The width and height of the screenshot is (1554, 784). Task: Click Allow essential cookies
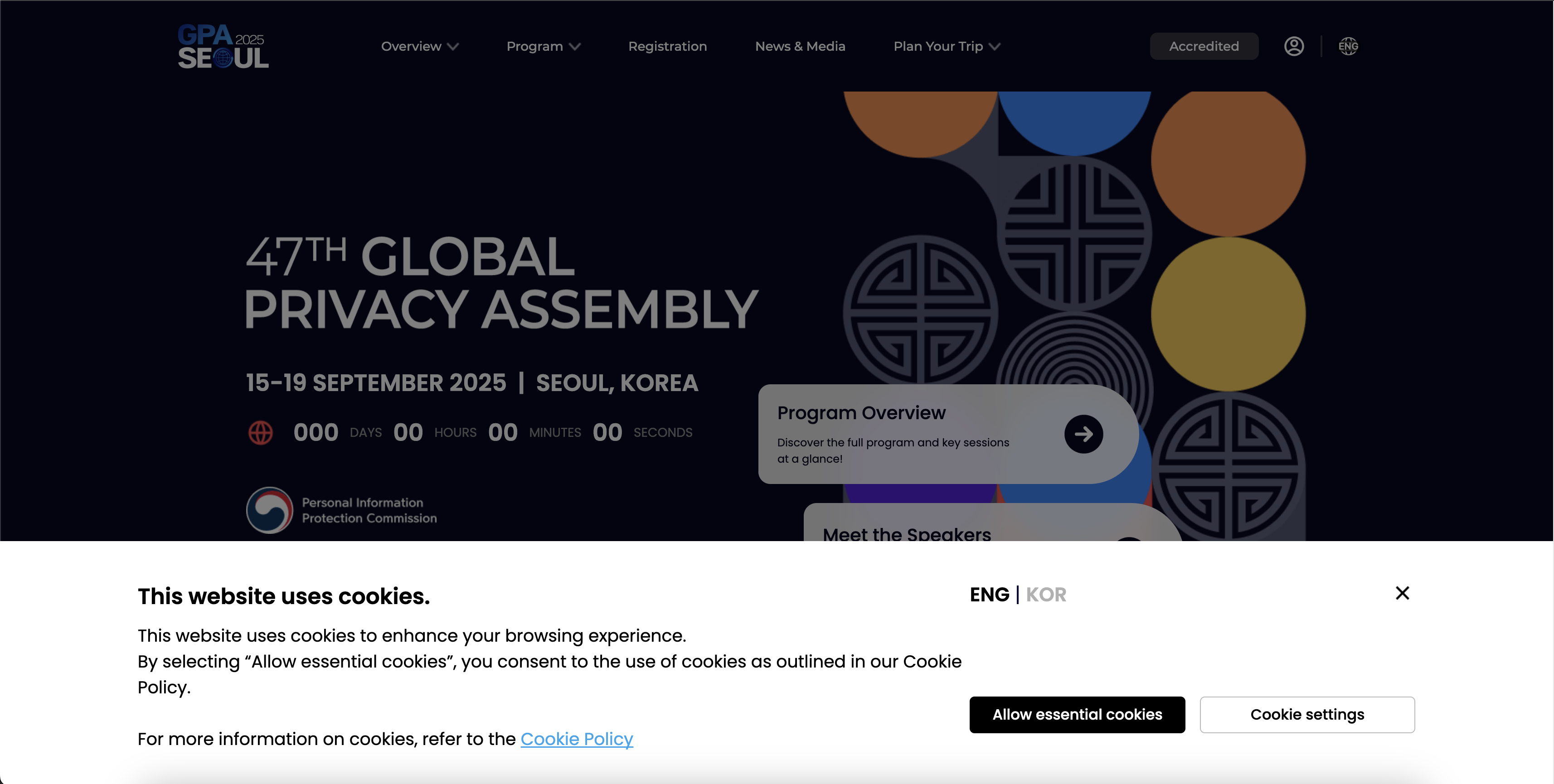click(x=1077, y=715)
